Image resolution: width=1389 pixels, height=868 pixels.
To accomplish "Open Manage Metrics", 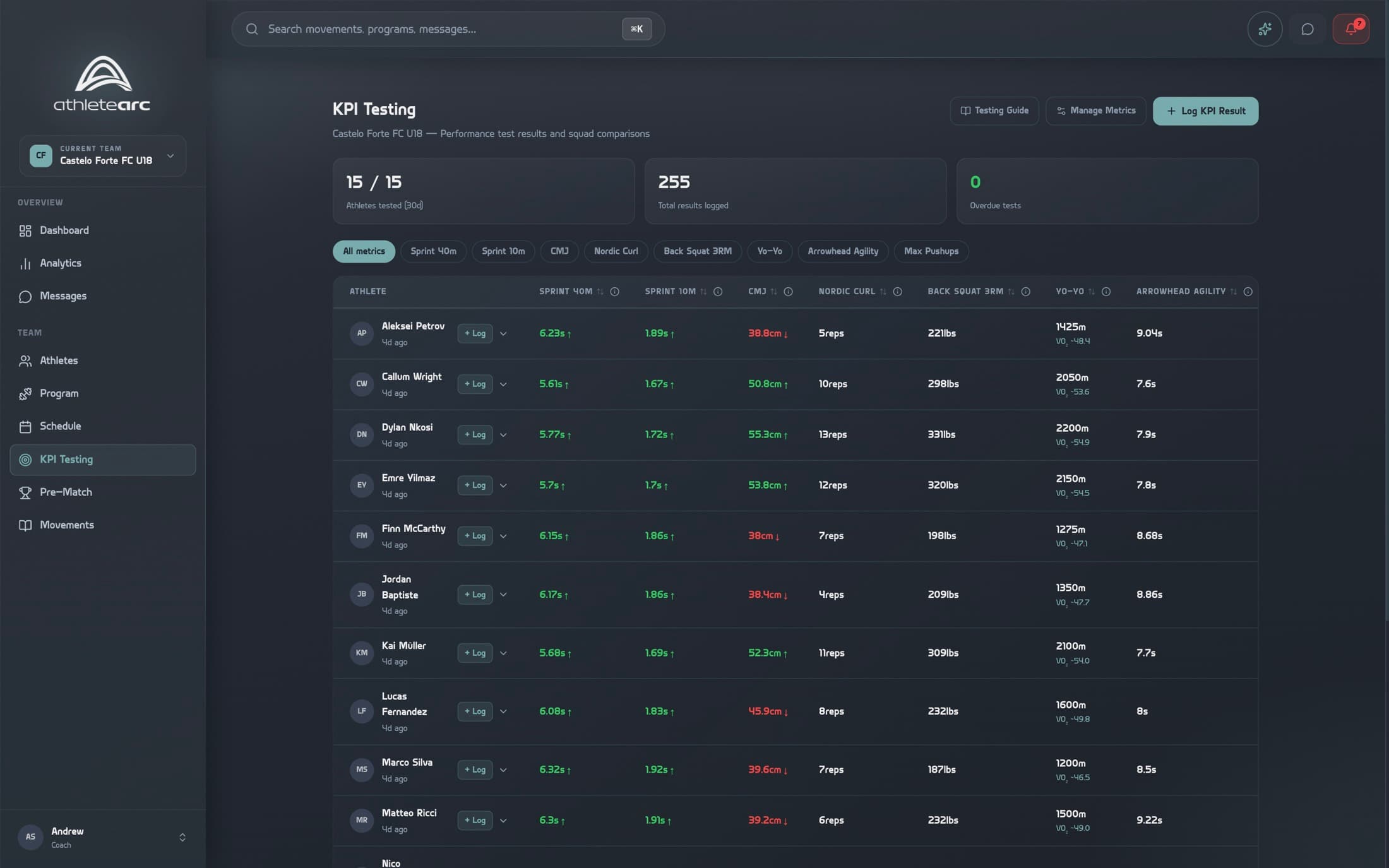I will tap(1096, 111).
